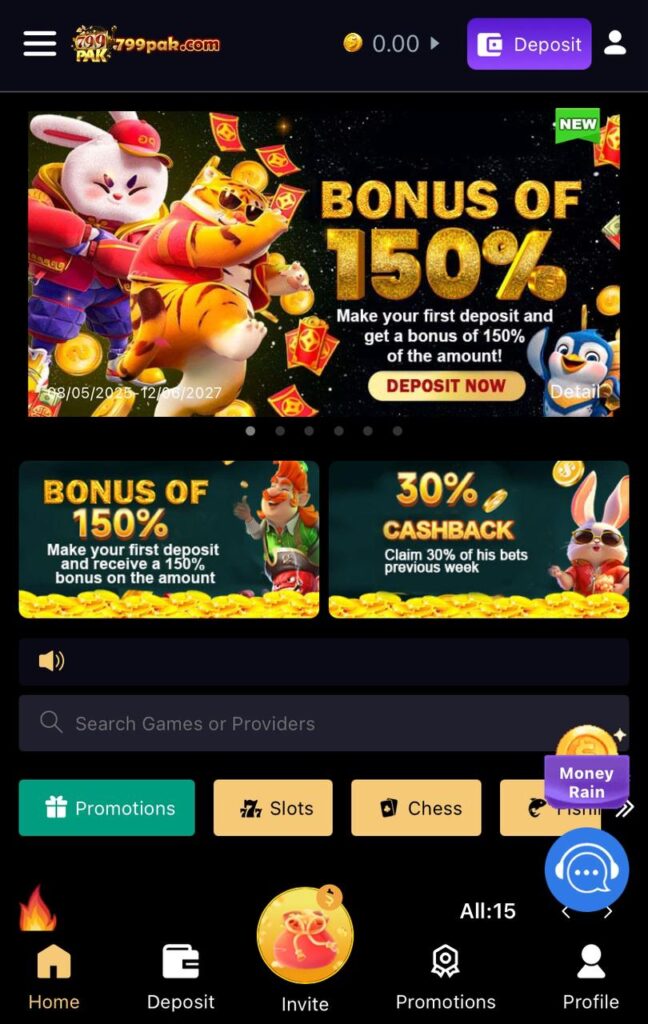The height and width of the screenshot is (1024, 648).
Task: Select the last banner carousel dot
Action: (x=397, y=431)
